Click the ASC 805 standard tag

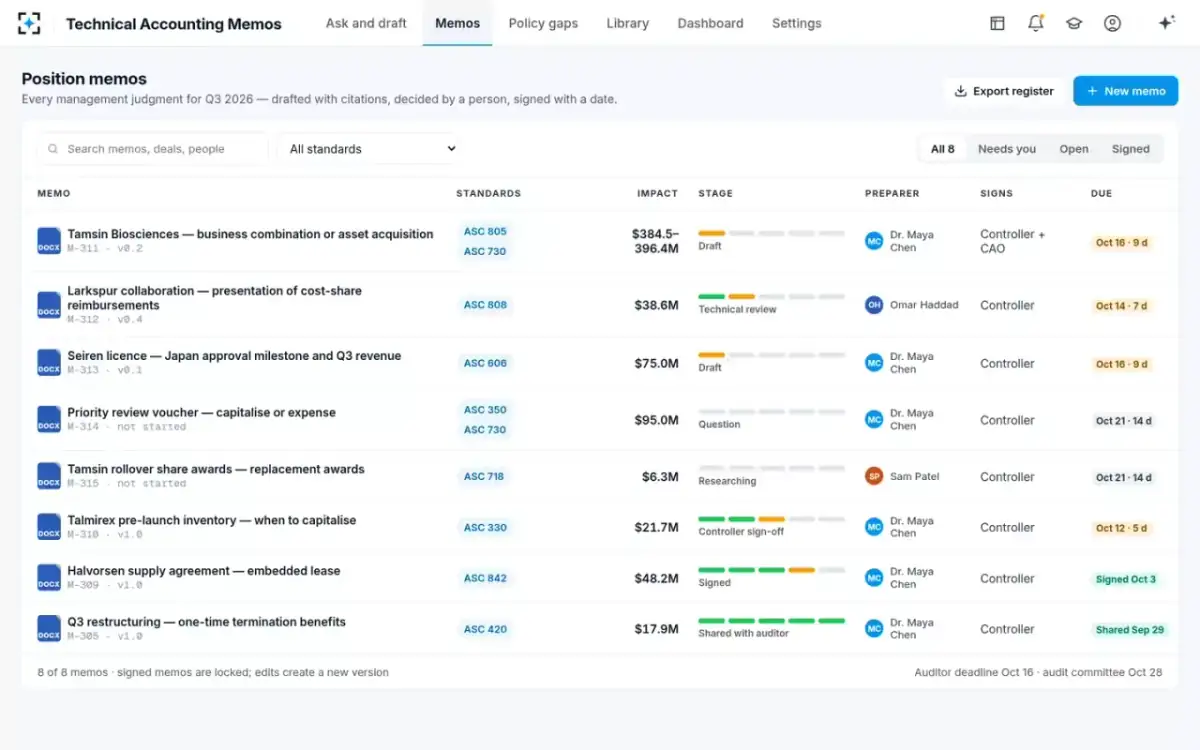pyautogui.click(x=485, y=231)
